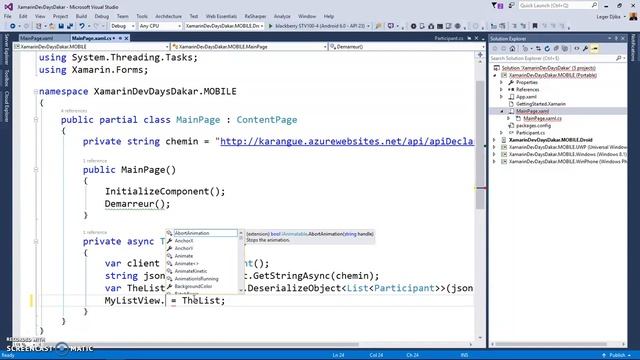This screenshot has width=640, height=360.
Task: Click the feedback icon beside Quick Launch
Action: 511,6
